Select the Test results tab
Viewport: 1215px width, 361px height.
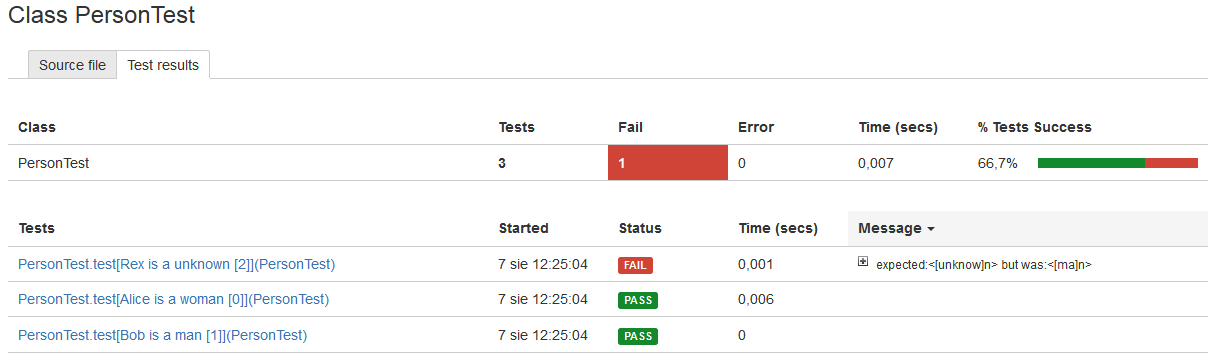click(163, 65)
